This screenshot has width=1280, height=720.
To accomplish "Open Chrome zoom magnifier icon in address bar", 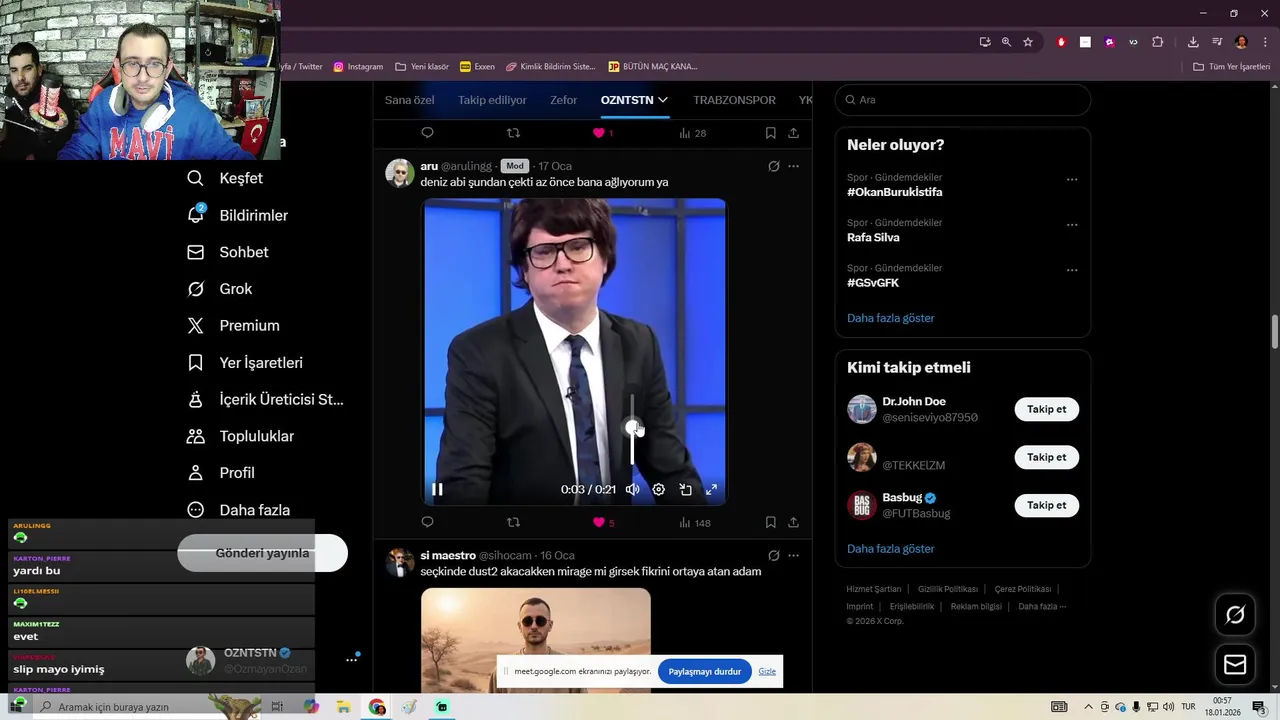I will click(1006, 42).
